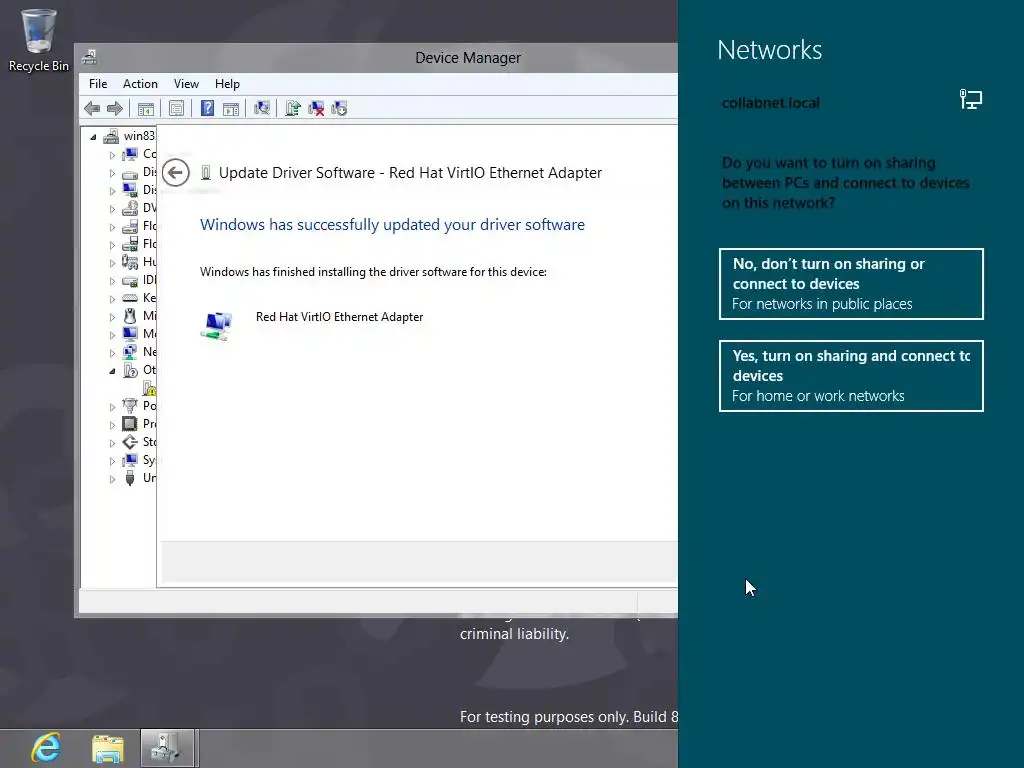Screen dimensions: 1024x768
Task: Click the Red Hat VirtIO Ethernet Adapter name text
Action: (x=340, y=317)
